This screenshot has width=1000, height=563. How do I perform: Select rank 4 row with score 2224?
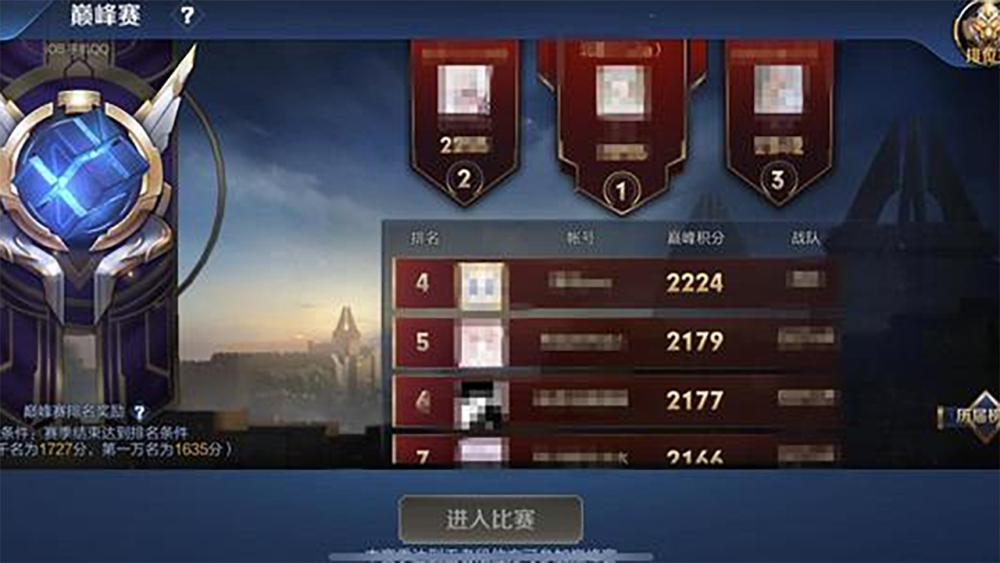pos(616,283)
